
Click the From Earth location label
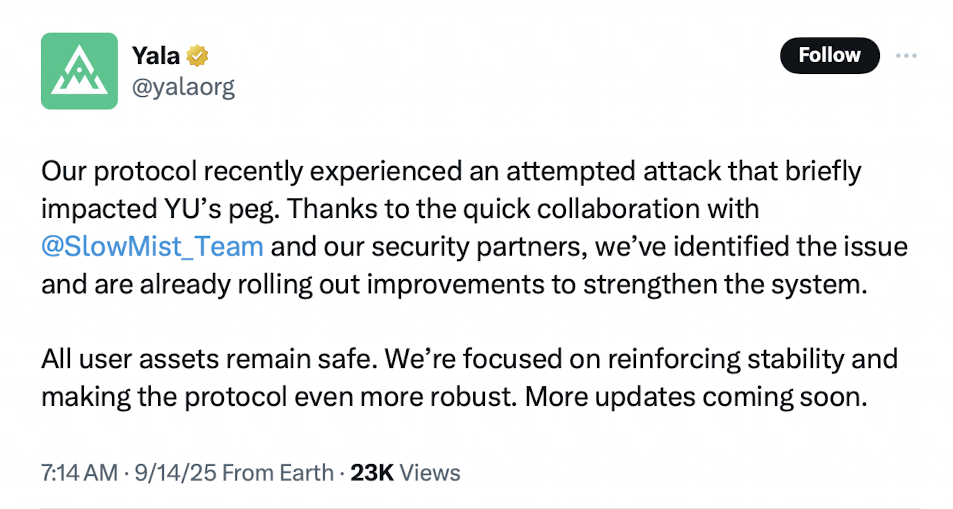pos(278,473)
